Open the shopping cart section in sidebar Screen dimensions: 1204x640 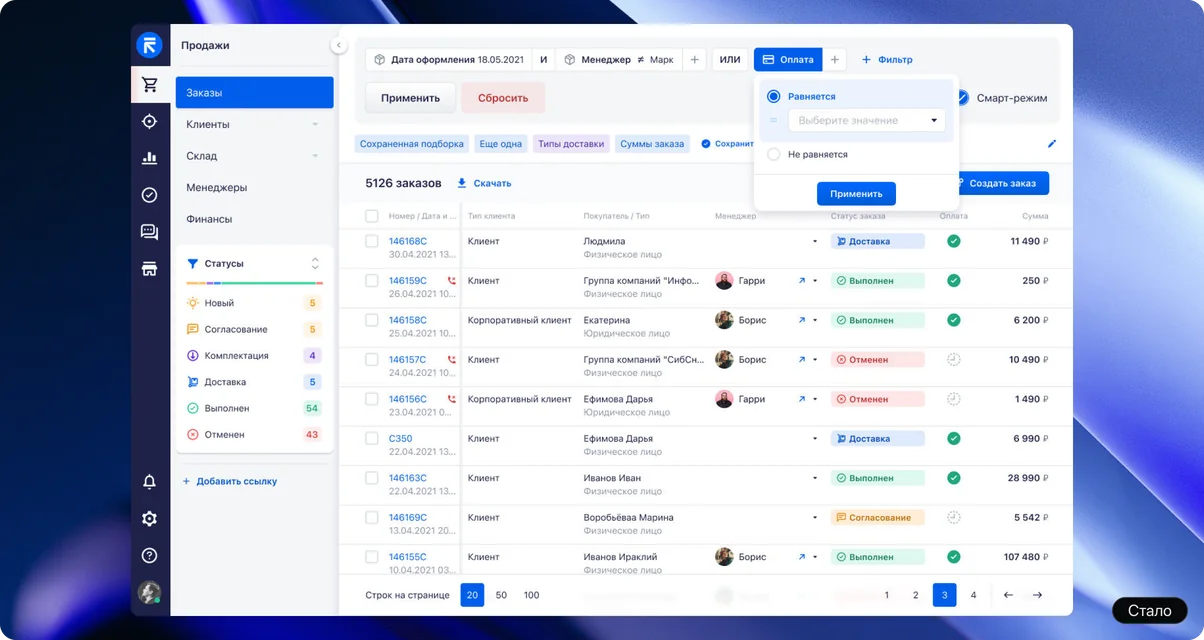[x=150, y=85]
